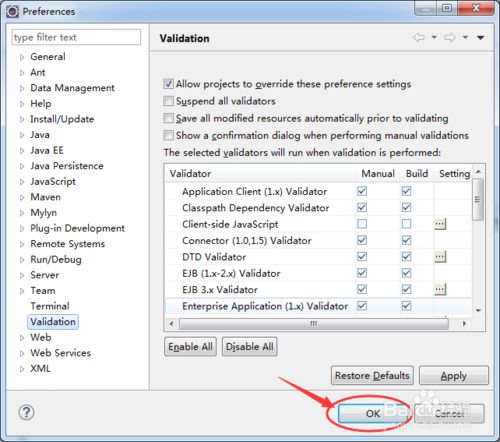Toggle Manual for DTD Validator
The image size is (500, 442).
pyautogui.click(x=362, y=257)
